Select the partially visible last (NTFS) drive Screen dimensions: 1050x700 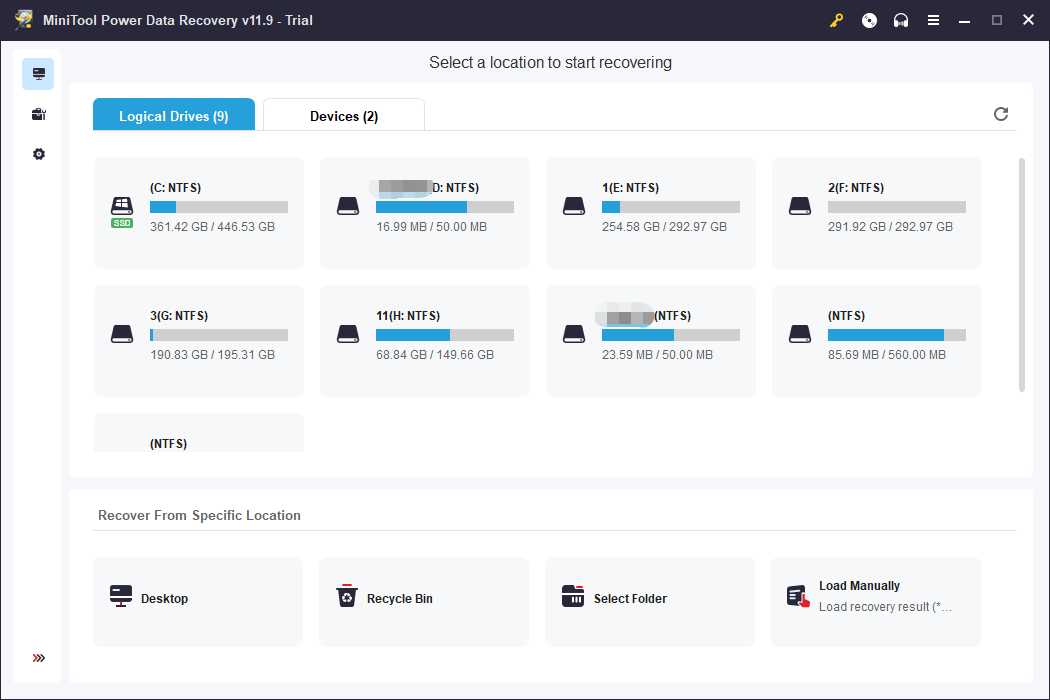coord(199,433)
